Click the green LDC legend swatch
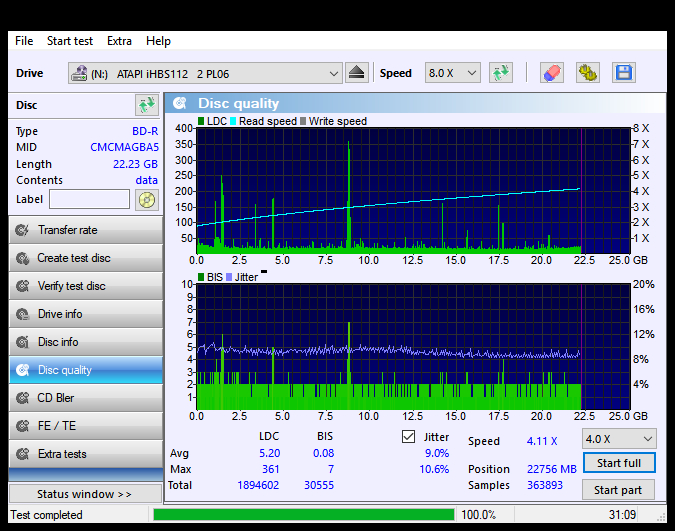Screen dimensions: 675x531 [x=201, y=121]
